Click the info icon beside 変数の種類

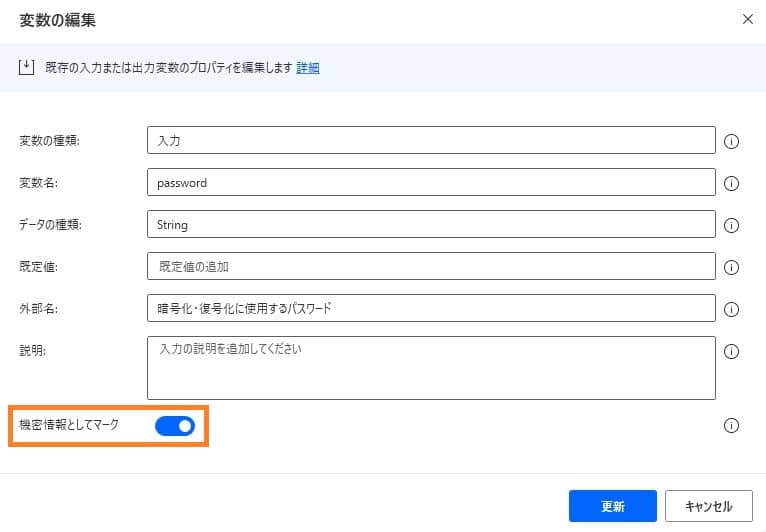[x=731, y=141]
